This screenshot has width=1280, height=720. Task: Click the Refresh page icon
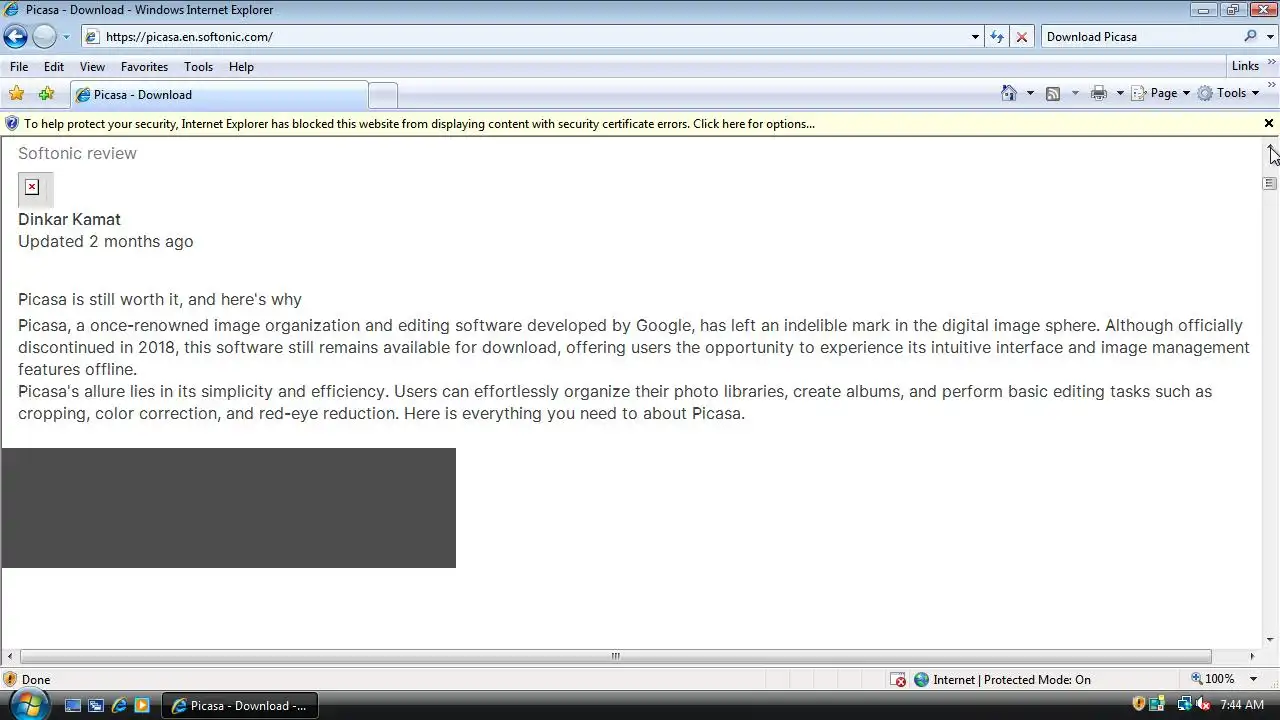pyautogui.click(x=997, y=37)
